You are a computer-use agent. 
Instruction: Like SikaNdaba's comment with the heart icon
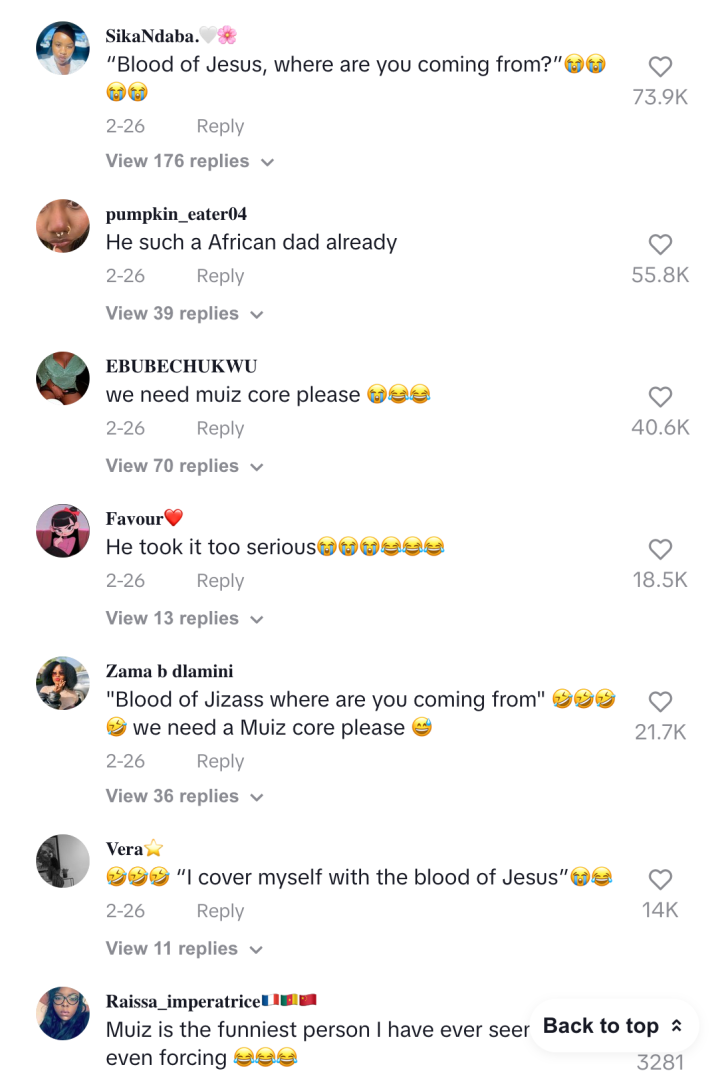point(660,66)
